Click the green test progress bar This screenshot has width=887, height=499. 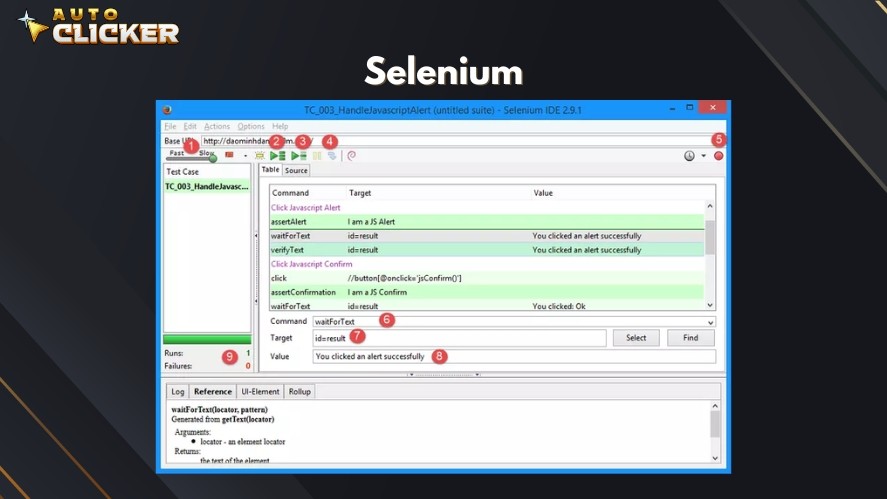(x=207, y=339)
